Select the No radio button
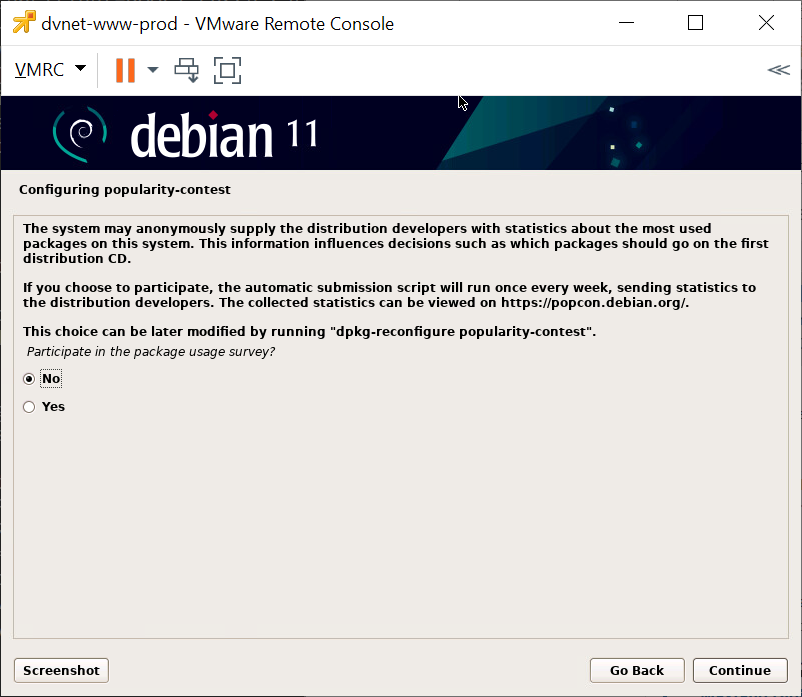Screen dimensions: 802x697 (29, 379)
